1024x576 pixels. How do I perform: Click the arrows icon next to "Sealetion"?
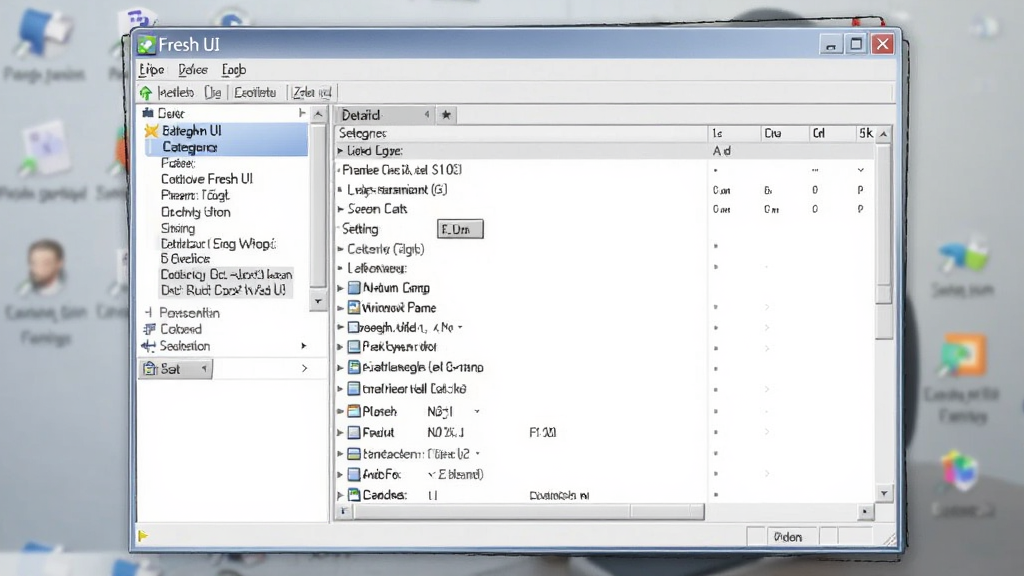coord(149,346)
